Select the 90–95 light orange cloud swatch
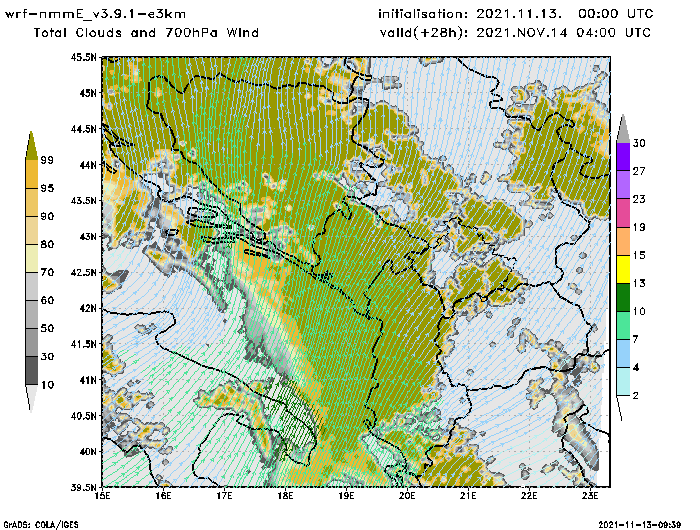This screenshot has height=530, width=700. 32,202
